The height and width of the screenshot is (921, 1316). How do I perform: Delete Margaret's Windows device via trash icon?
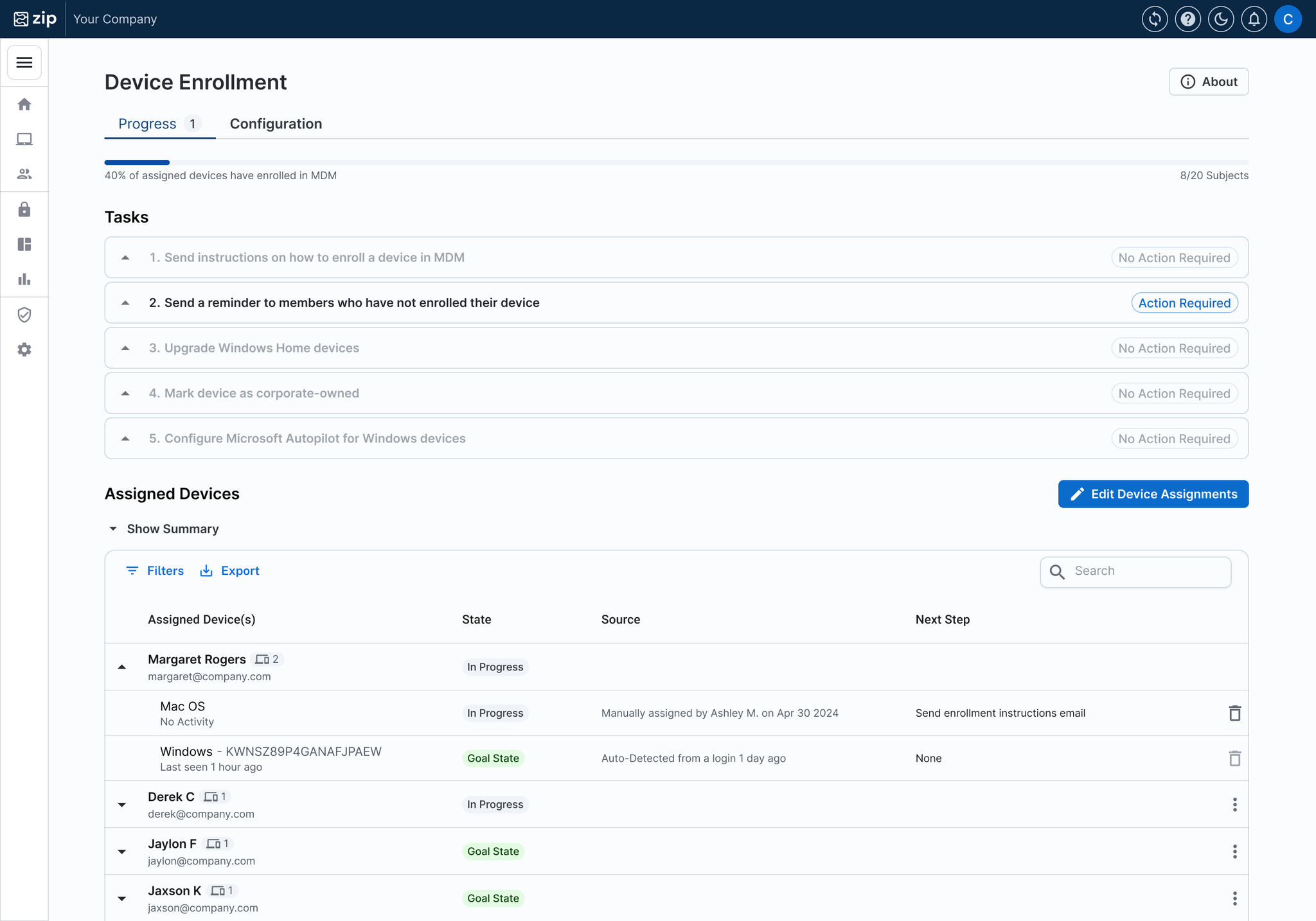pos(1234,759)
